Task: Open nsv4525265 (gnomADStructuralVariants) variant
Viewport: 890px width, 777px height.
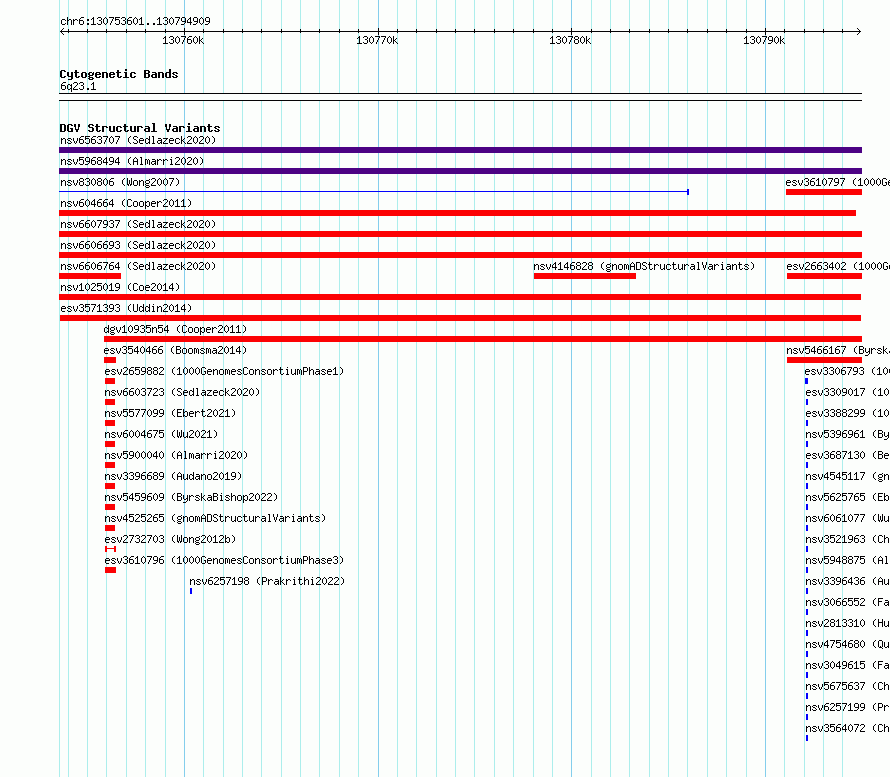Action: tap(215, 518)
